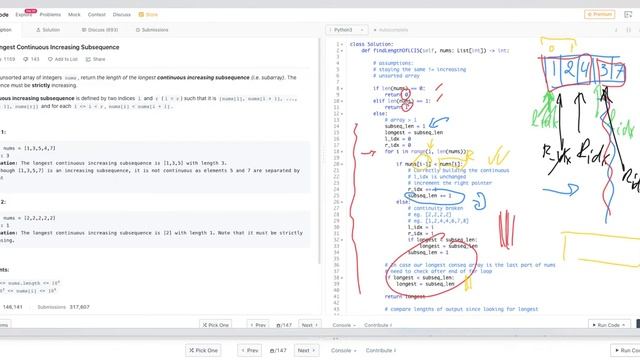Collapse code fold arrow on line 2
The height and width of the screenshot is (360, 640).
tap(342, 51)
